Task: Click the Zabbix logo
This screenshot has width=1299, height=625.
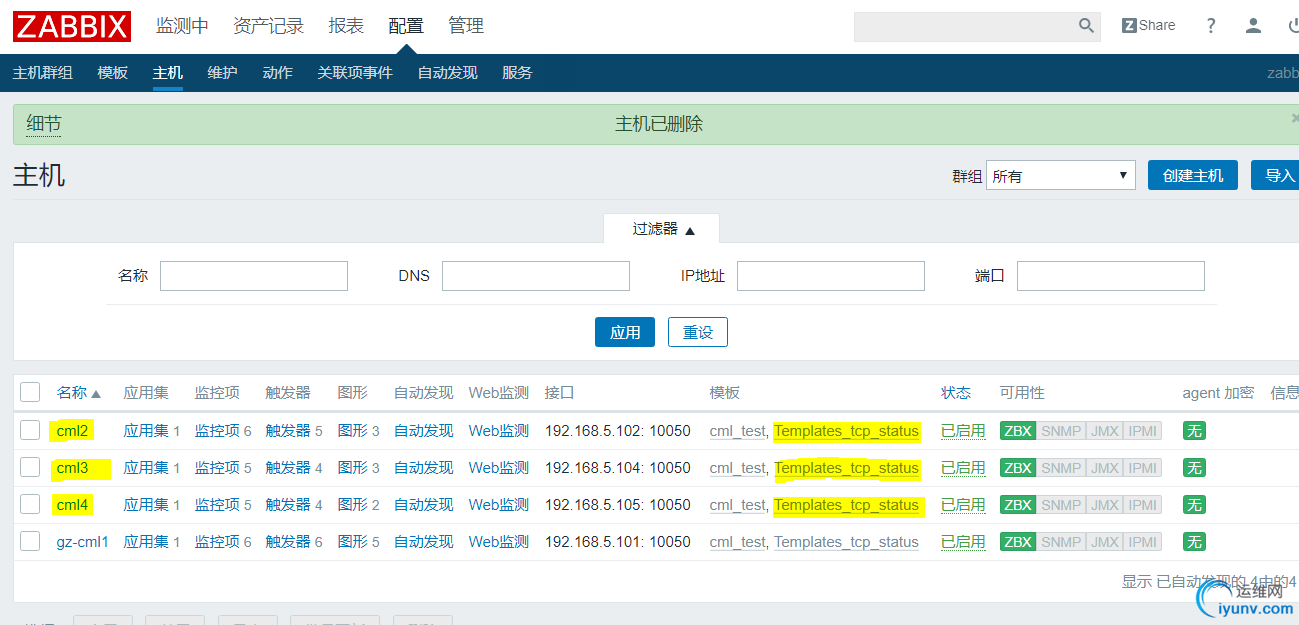Action: pos(71,26)
